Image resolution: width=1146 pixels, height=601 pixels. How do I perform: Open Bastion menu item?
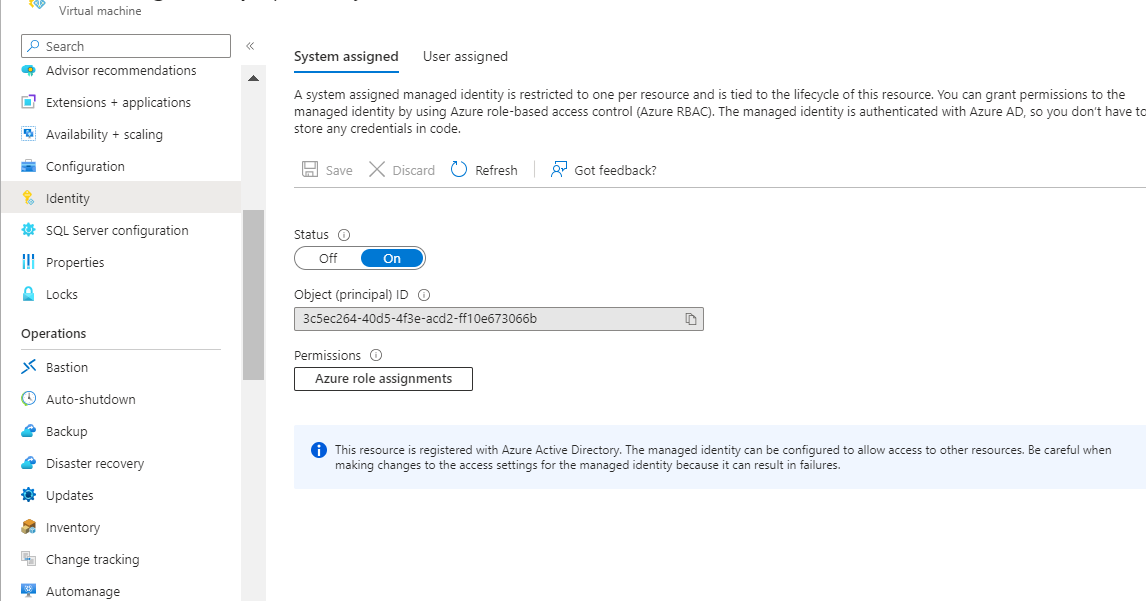click(x=121, y=367)
